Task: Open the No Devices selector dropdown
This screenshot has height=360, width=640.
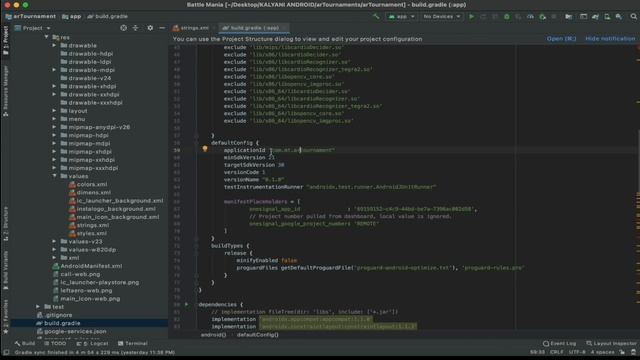Action: tap(442, 17)
